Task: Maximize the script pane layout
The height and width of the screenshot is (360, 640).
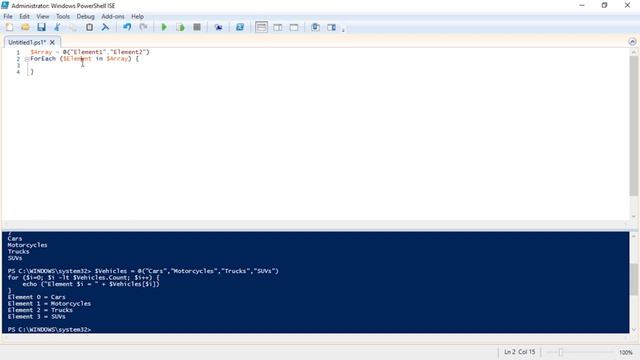Action: [294, 27]
